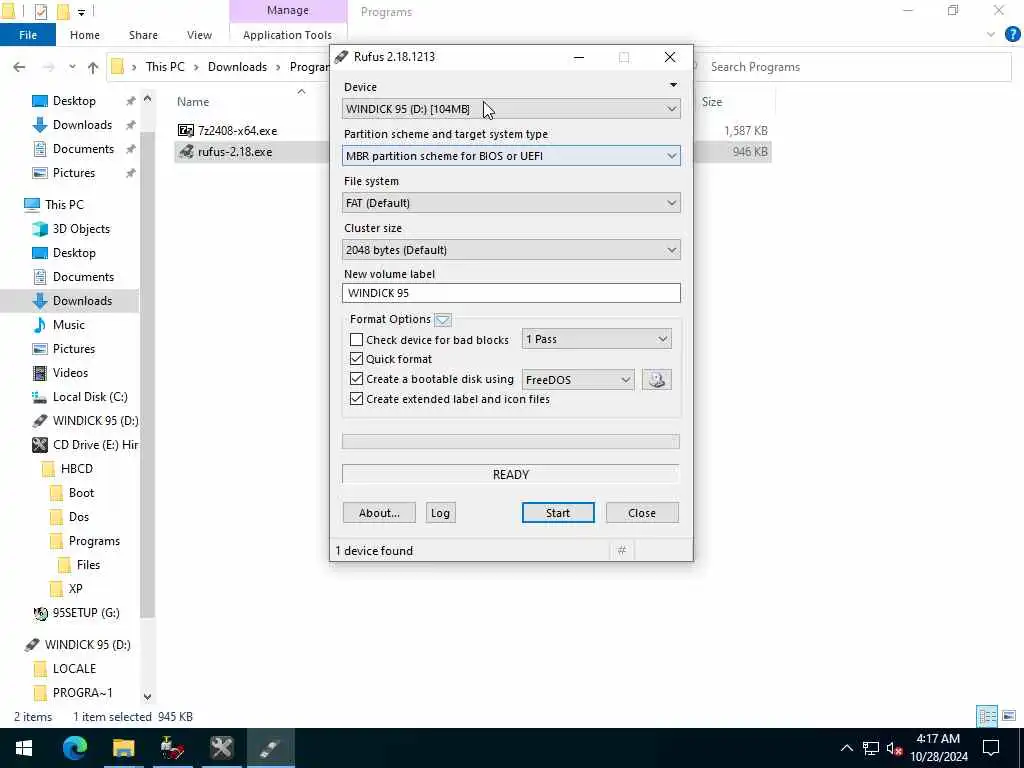Select Local Disk (C:) in sidebar

pos(90,397)
